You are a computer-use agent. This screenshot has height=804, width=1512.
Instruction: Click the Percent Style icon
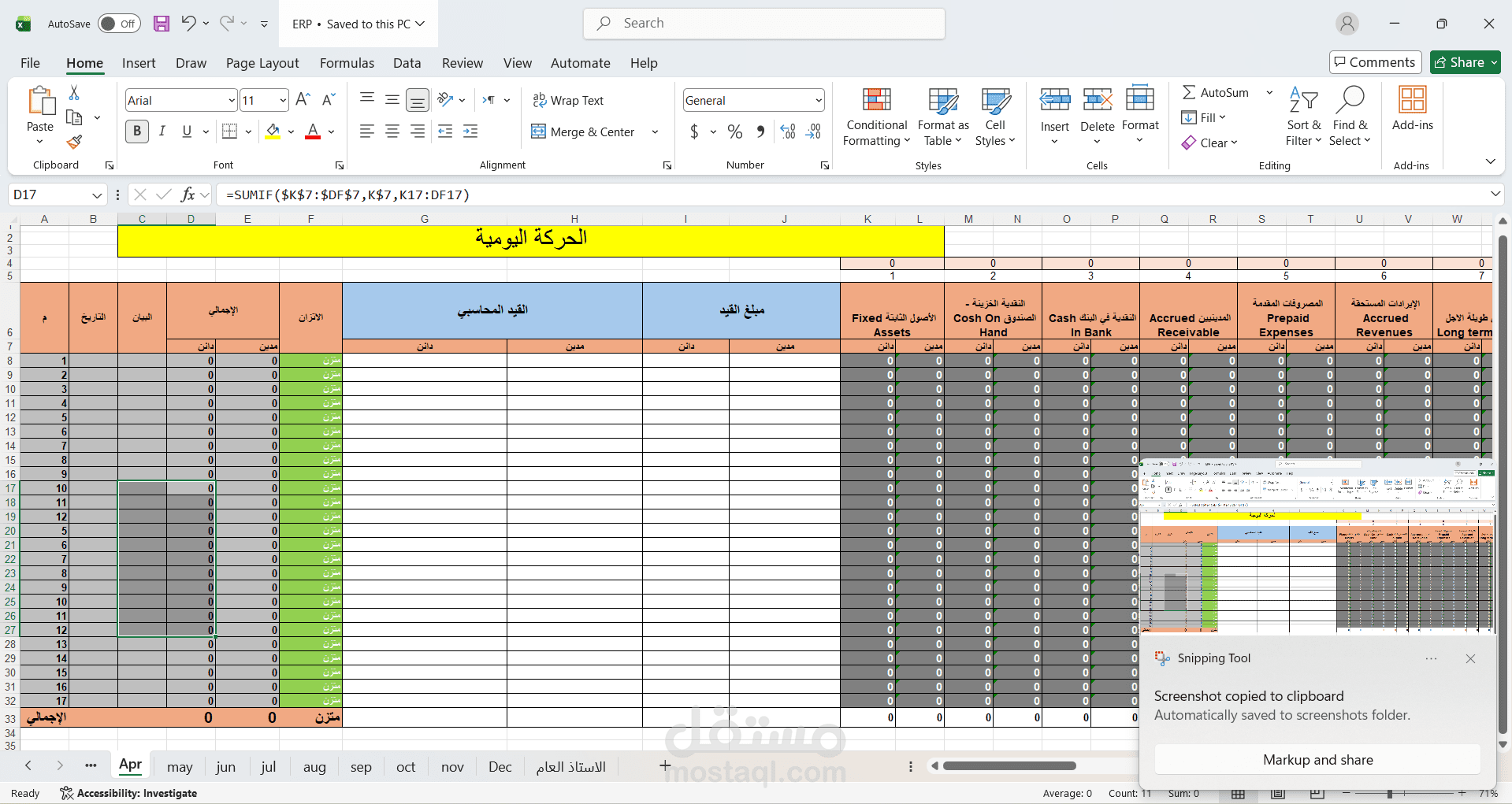click(735, 132)
